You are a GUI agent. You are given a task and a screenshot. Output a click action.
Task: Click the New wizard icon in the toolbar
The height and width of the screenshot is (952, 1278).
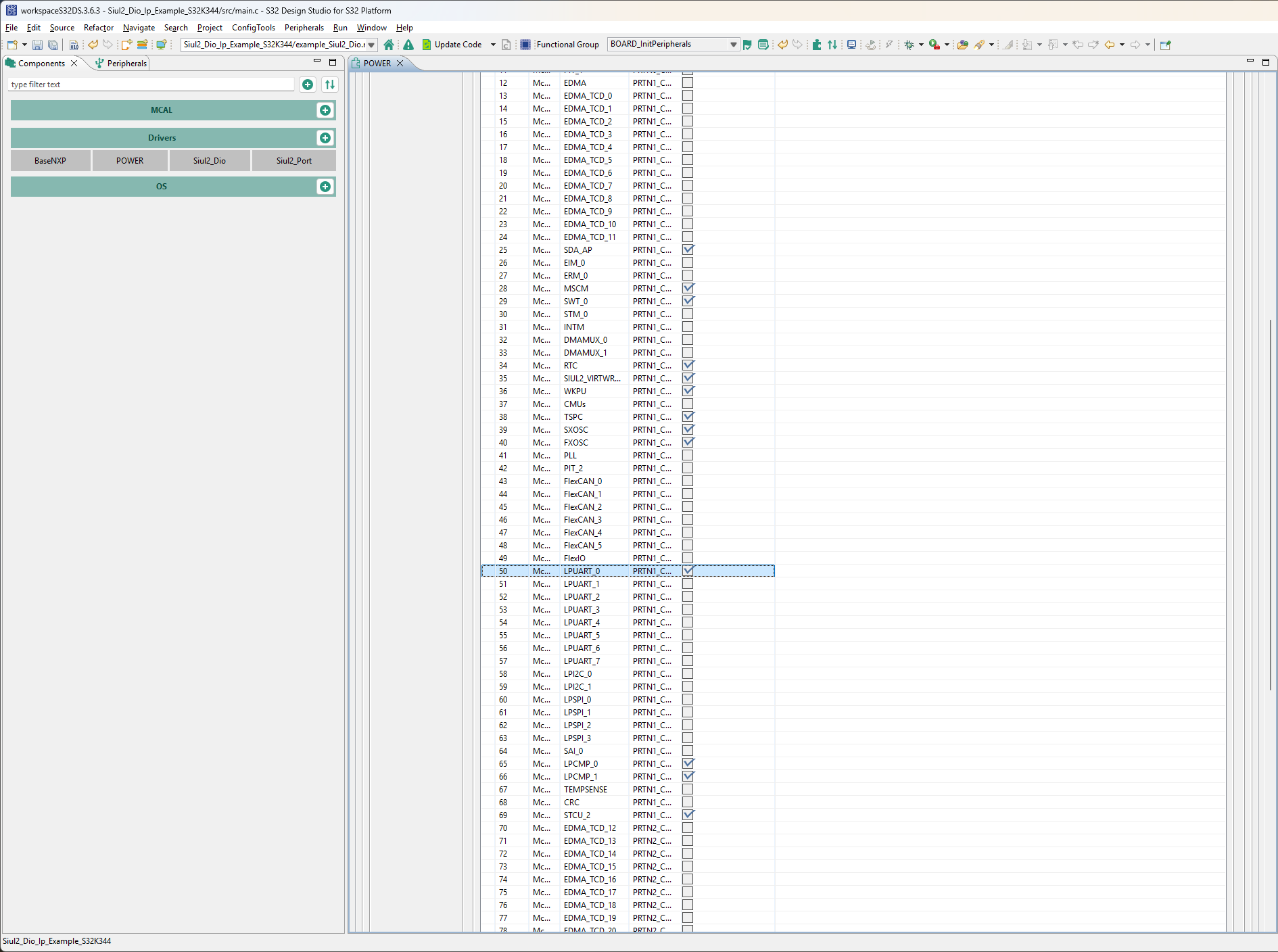click(x=11, y=45)
